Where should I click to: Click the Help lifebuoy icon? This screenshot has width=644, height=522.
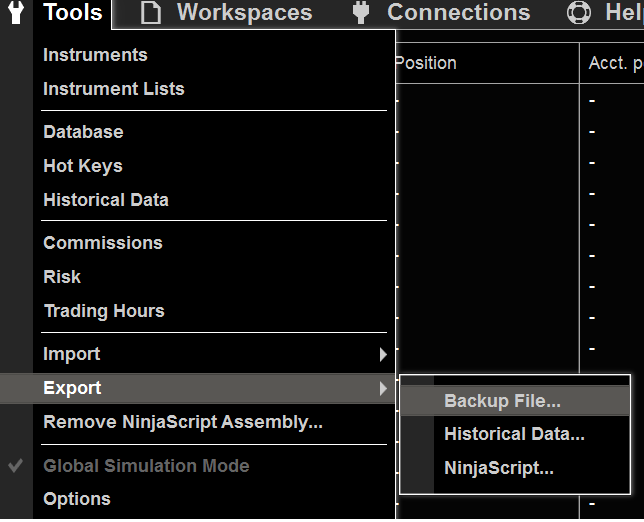(x=578, y=13)
